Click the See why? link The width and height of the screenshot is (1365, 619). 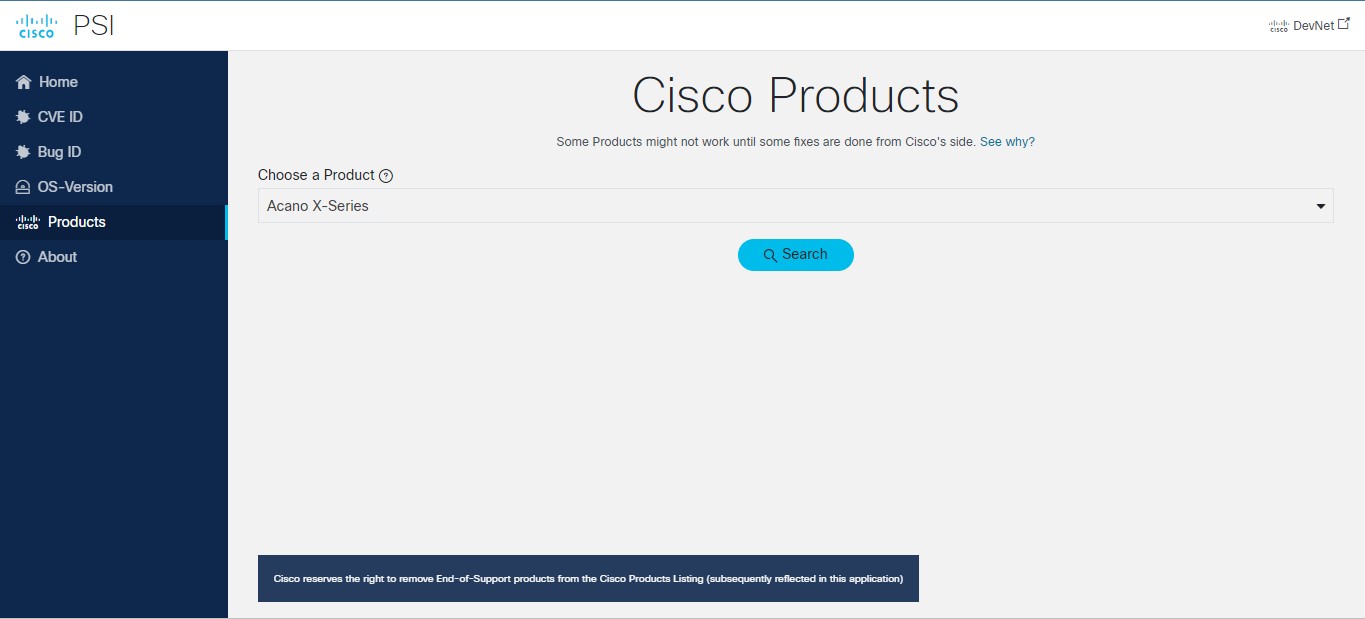1007,142
